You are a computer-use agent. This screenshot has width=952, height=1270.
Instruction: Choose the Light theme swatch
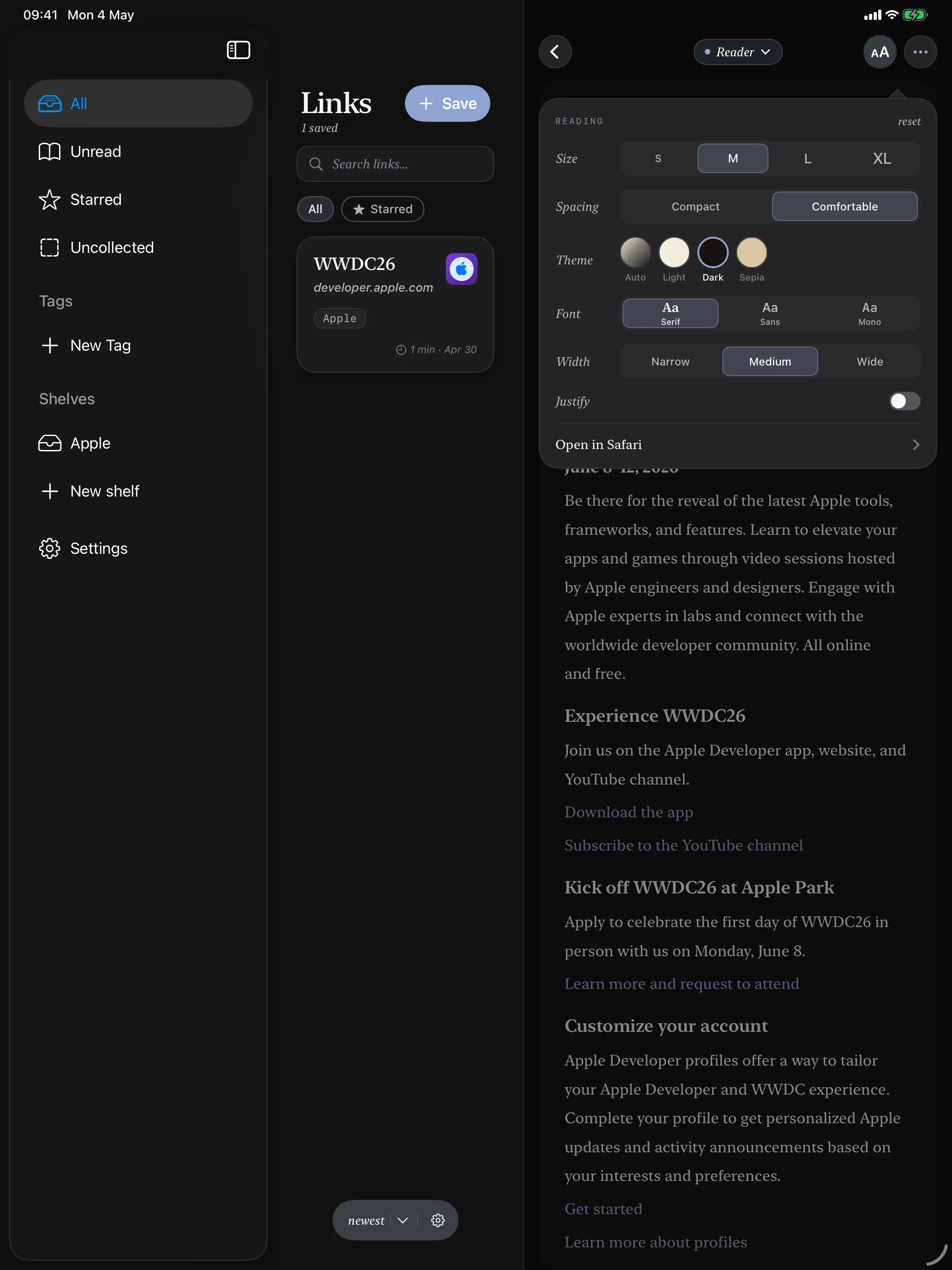pos(674,252)
